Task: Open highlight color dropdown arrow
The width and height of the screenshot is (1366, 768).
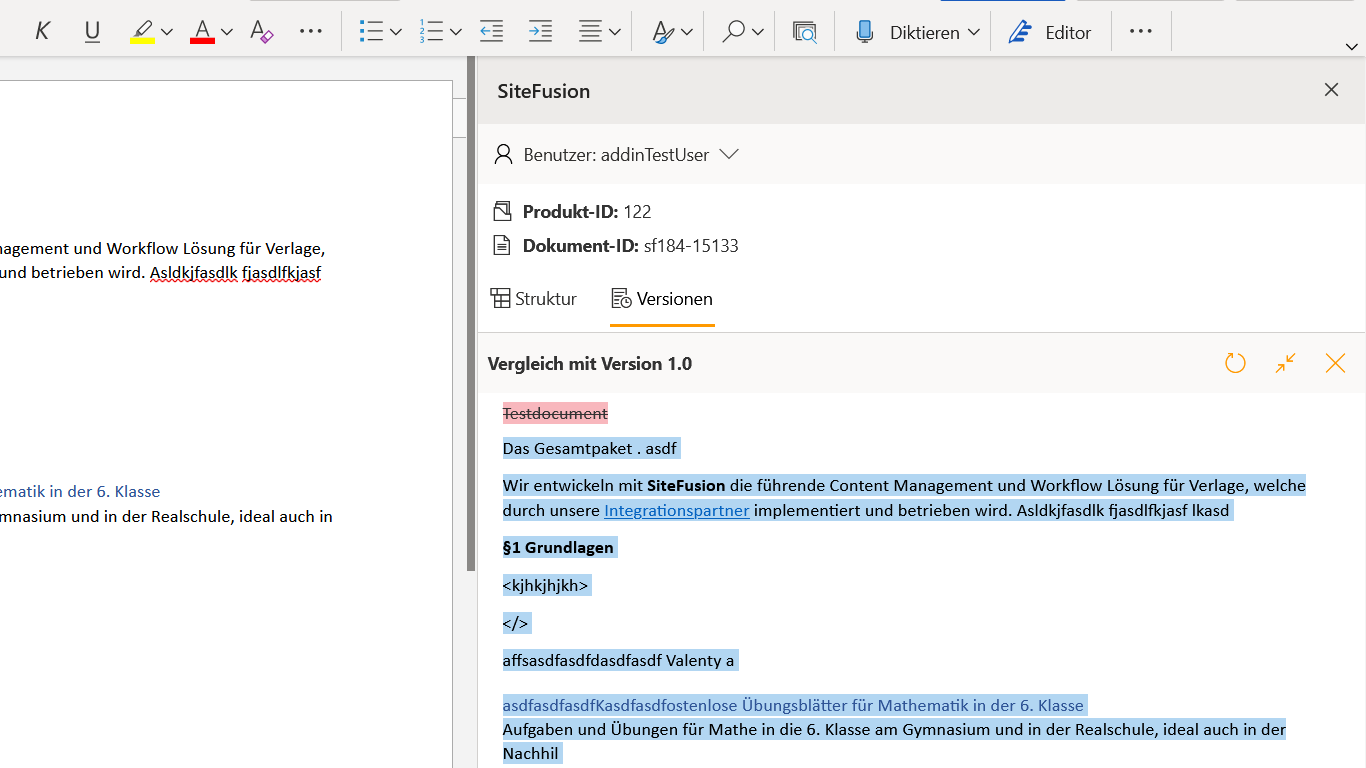Action: pos(167,32)
